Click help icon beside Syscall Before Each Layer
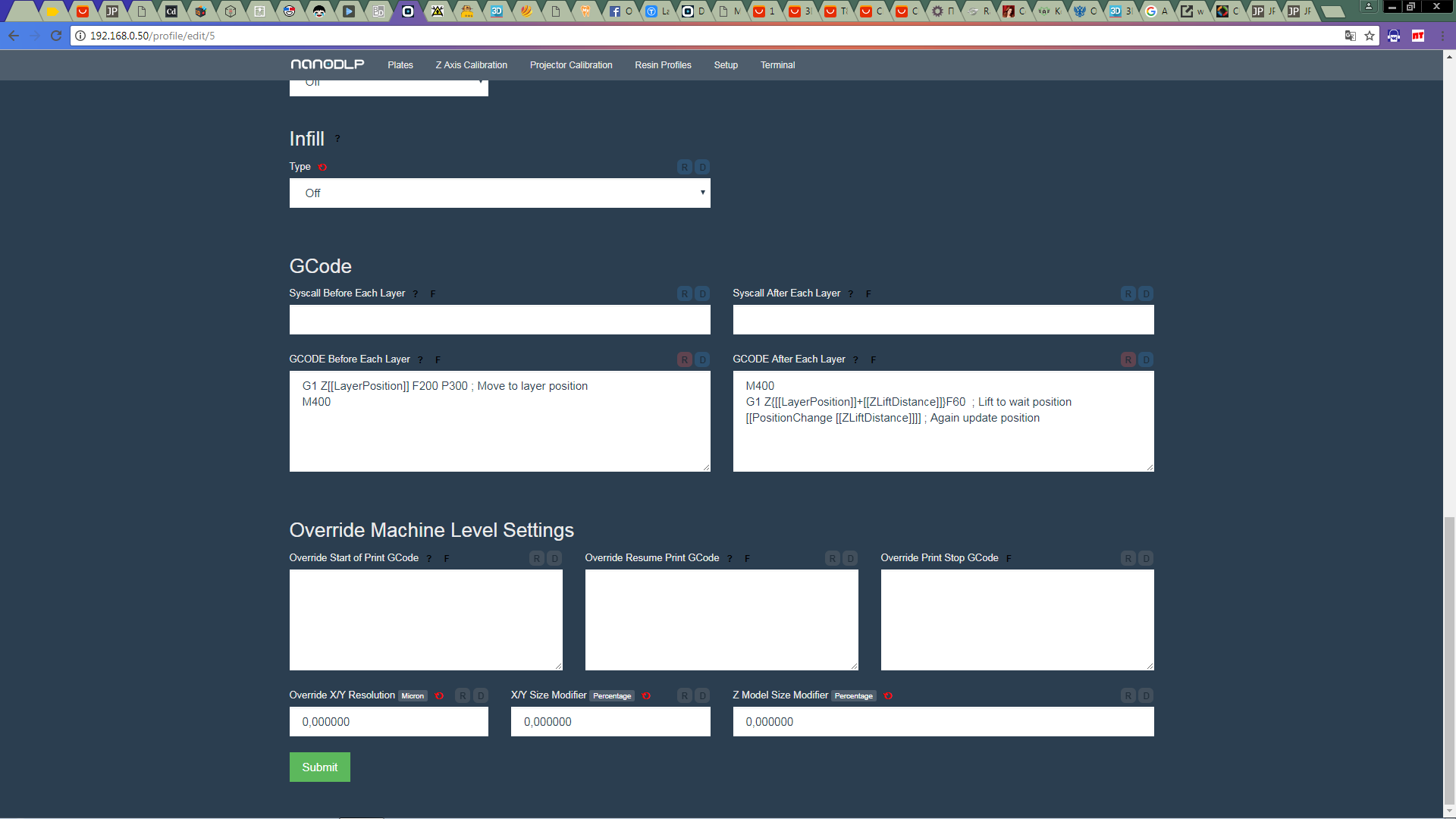 (x=416, y=294)
